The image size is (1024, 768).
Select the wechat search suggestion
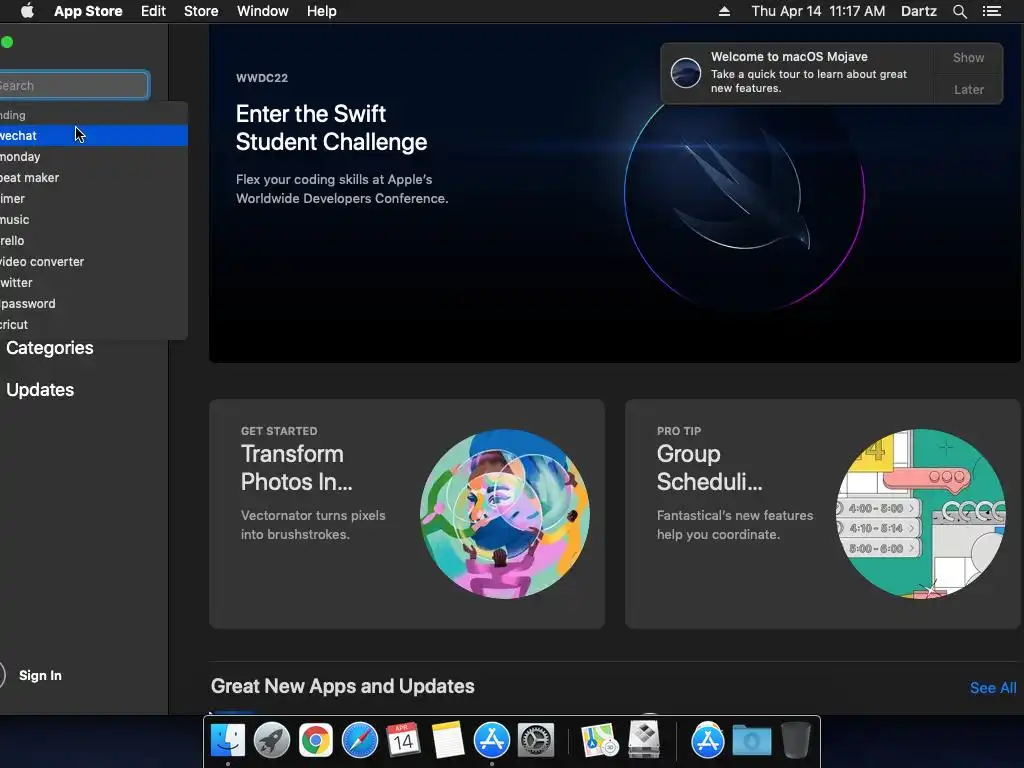tap(93, 135)
